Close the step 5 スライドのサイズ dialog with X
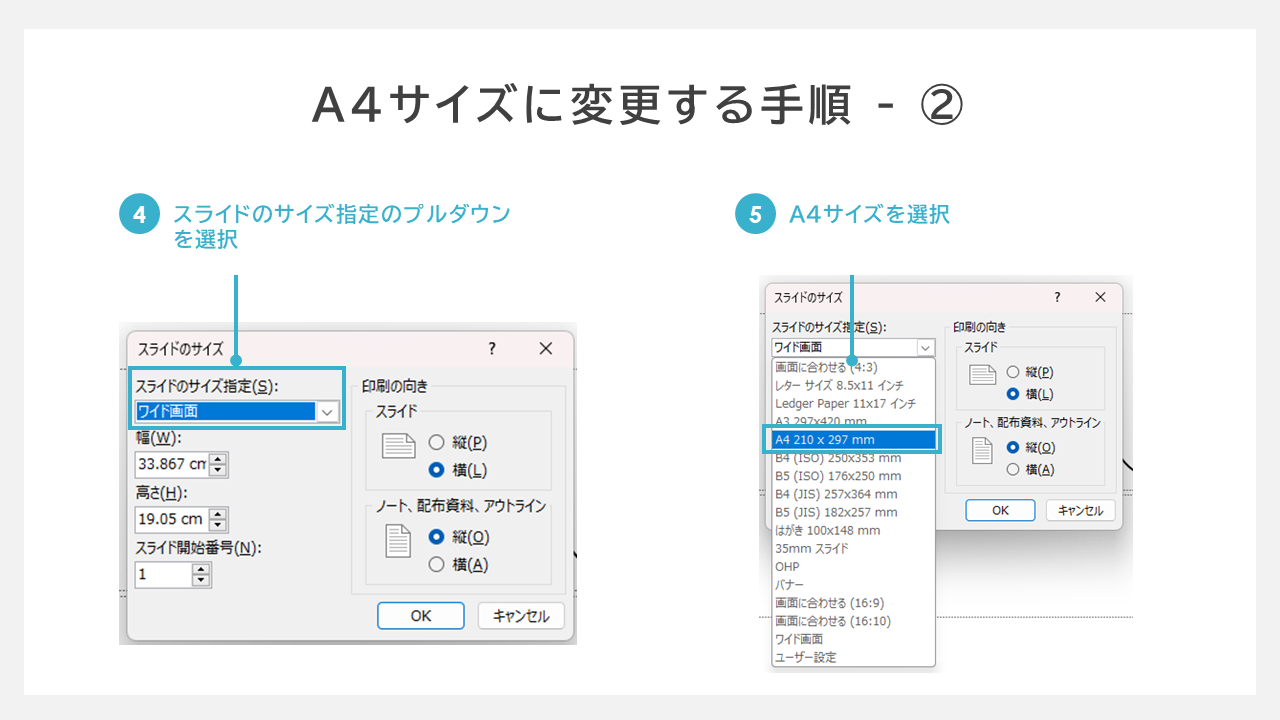 pos(1100,297)
